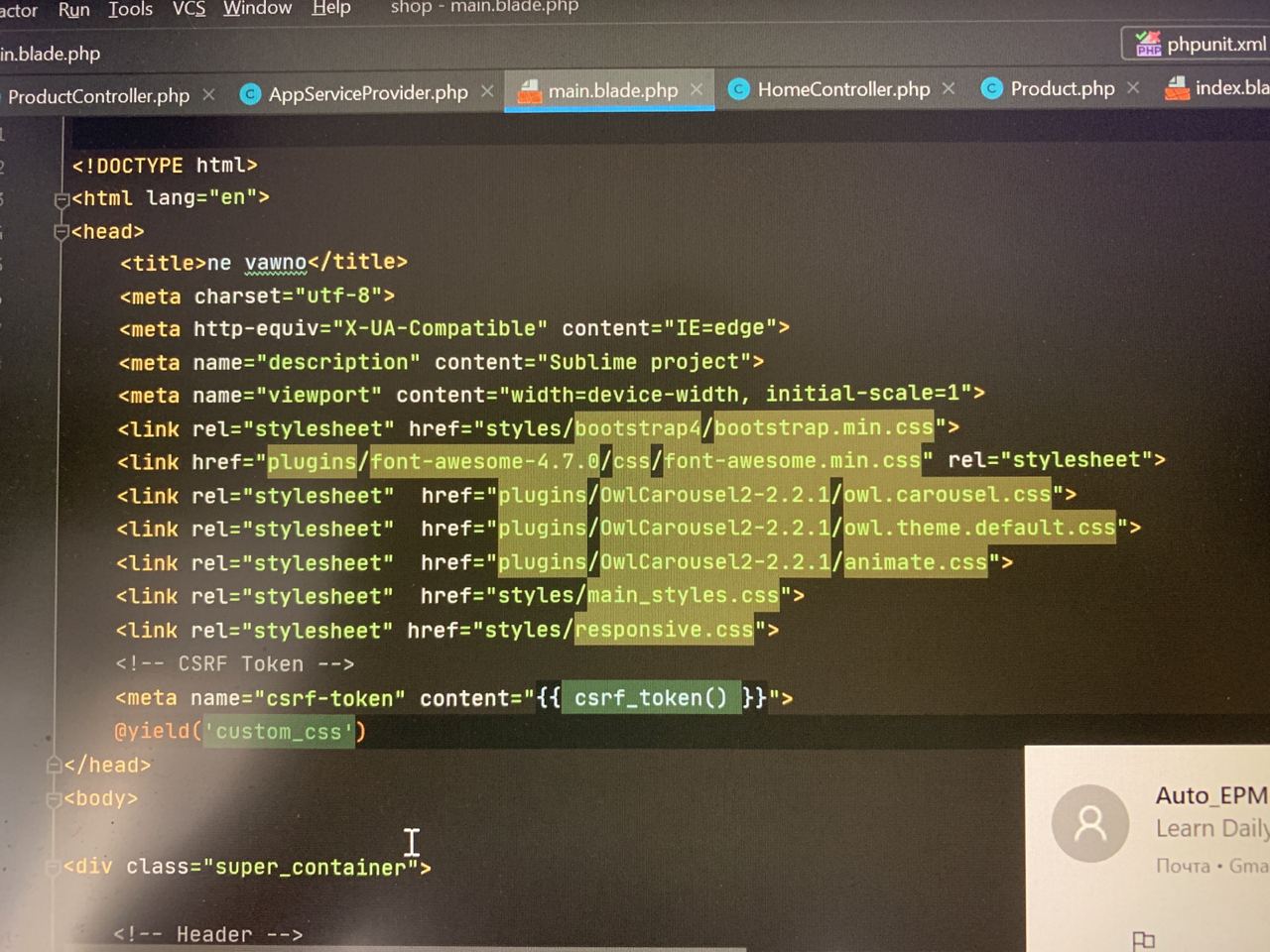Open the phpunit.xml run configuration dropdown
This screenshot has height=952, width=1270.
(x=1198, y=44)
